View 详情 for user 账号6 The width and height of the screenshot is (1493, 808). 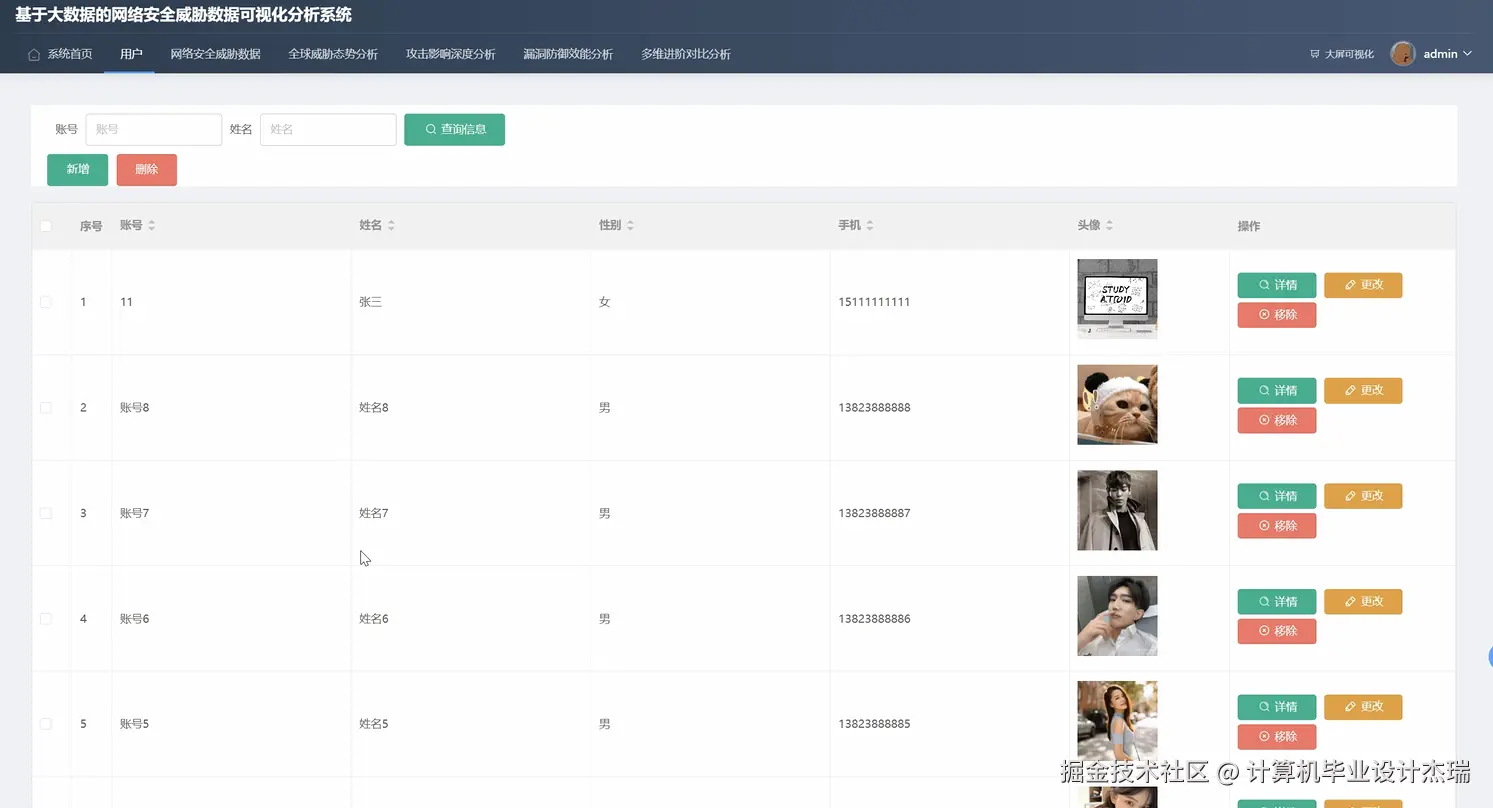(1277, 602)
